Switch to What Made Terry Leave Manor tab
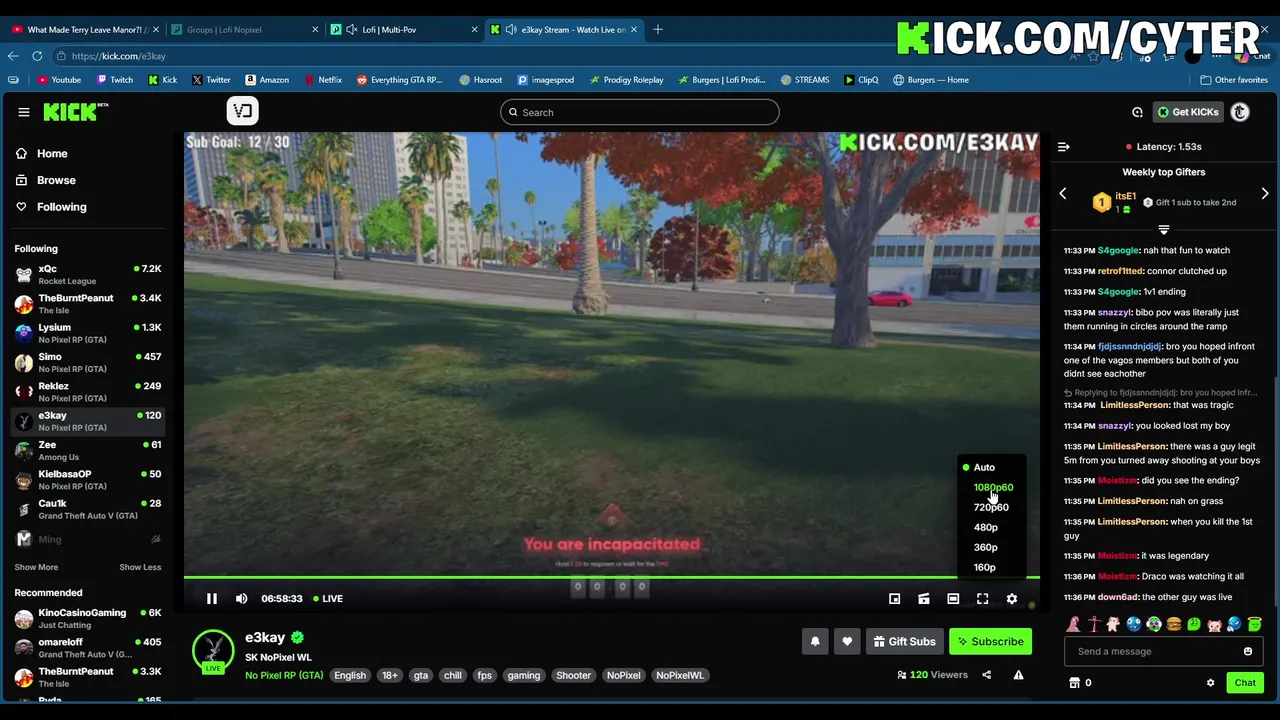The width and height of the screenshot is (1280, 720). (x=84, y=29)
